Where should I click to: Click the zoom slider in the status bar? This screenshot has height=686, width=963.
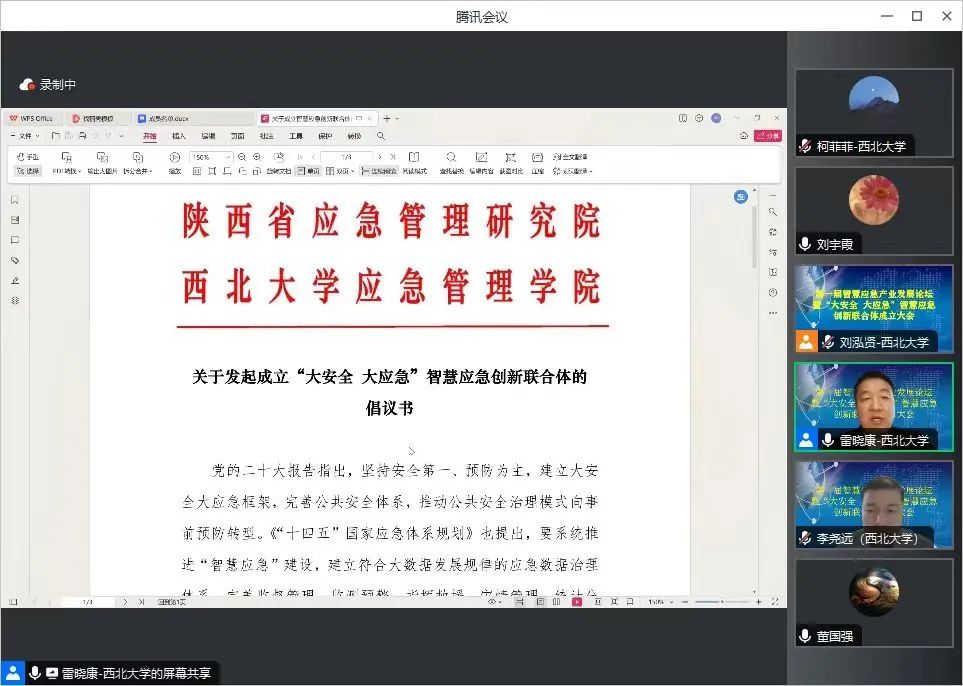(x=722, y=602)
